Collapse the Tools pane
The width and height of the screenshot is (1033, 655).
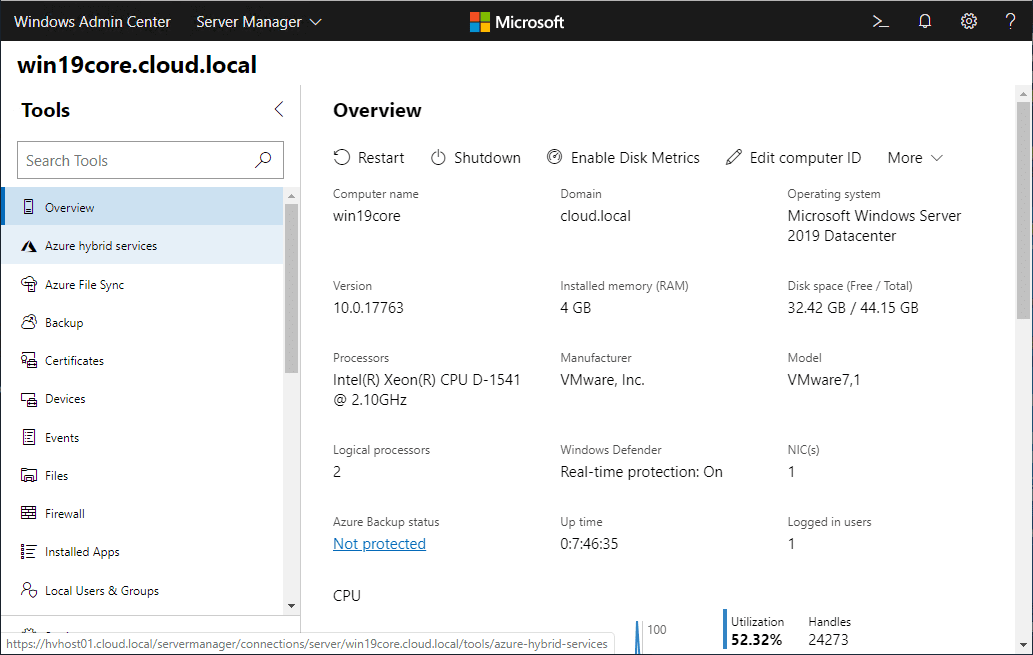[278, 110]
